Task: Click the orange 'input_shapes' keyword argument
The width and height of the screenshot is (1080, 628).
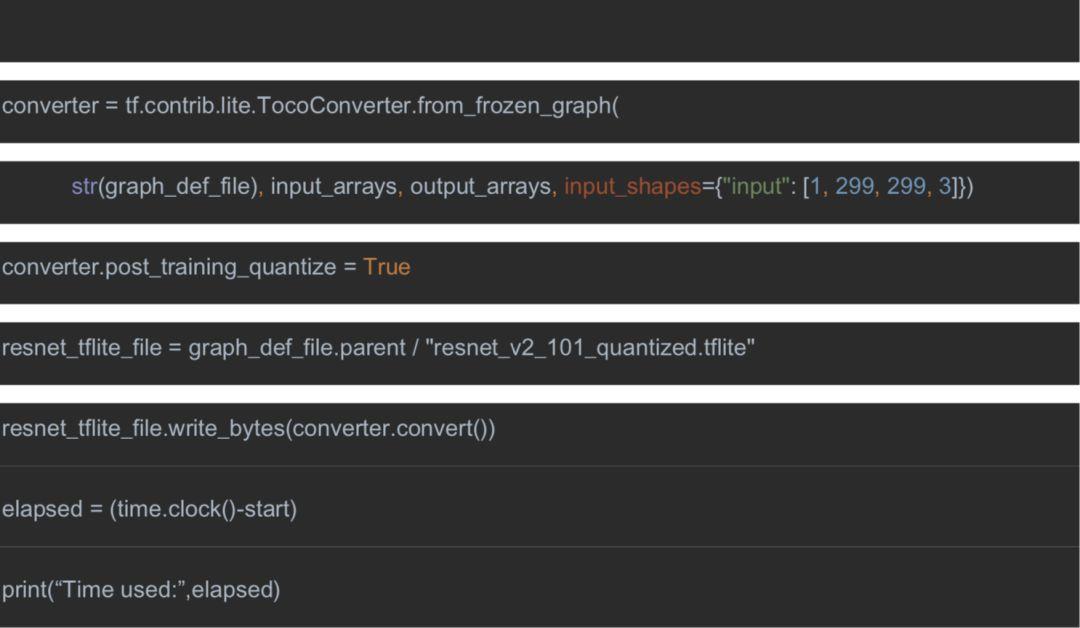Action: pyautogui.click(x=632, y=187)
